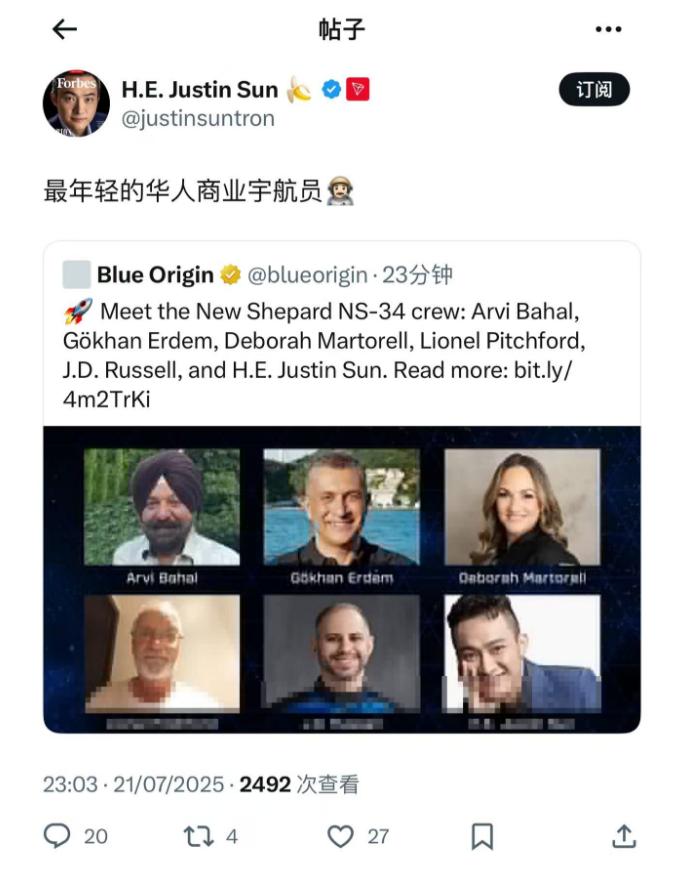Open the three-dot more options menu

point(608,29)
